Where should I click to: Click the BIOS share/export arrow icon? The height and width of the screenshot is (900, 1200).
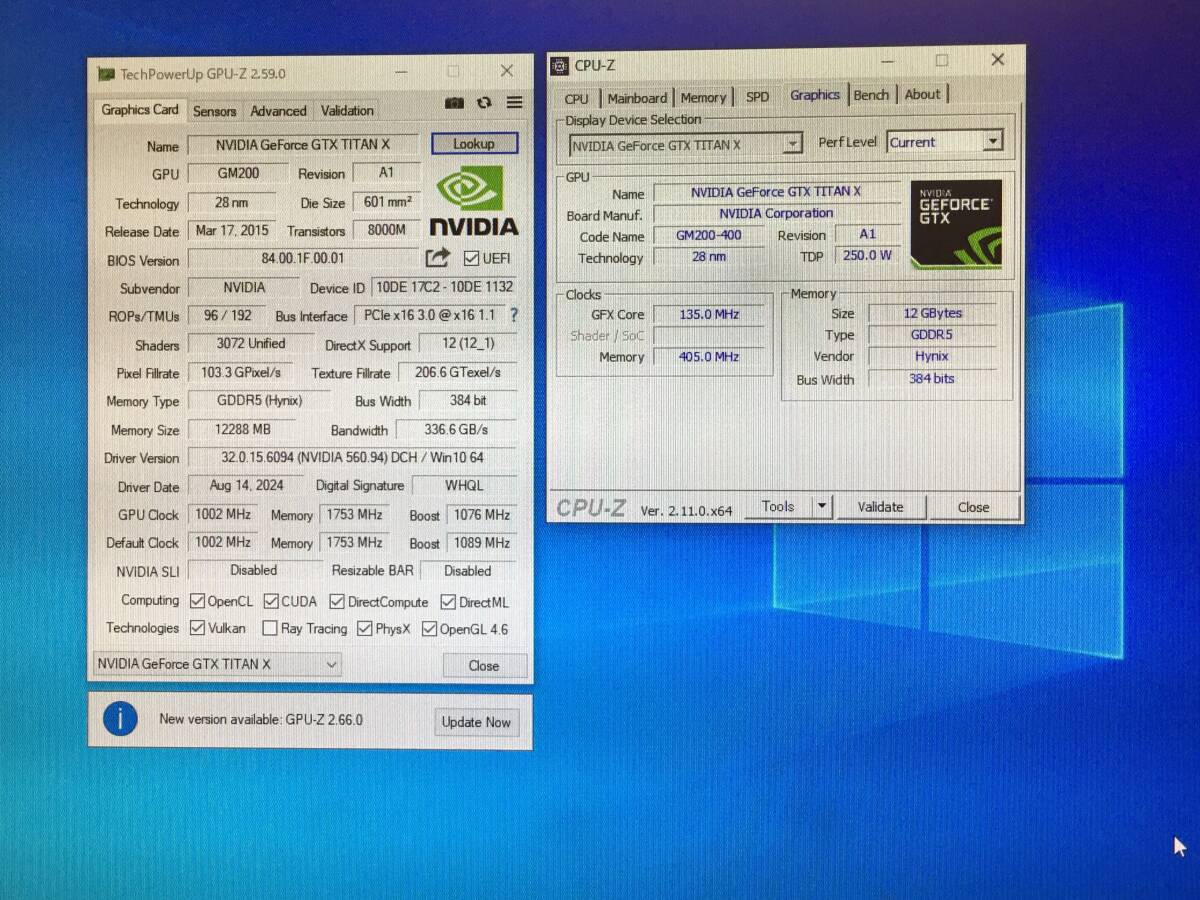point(437,258)
